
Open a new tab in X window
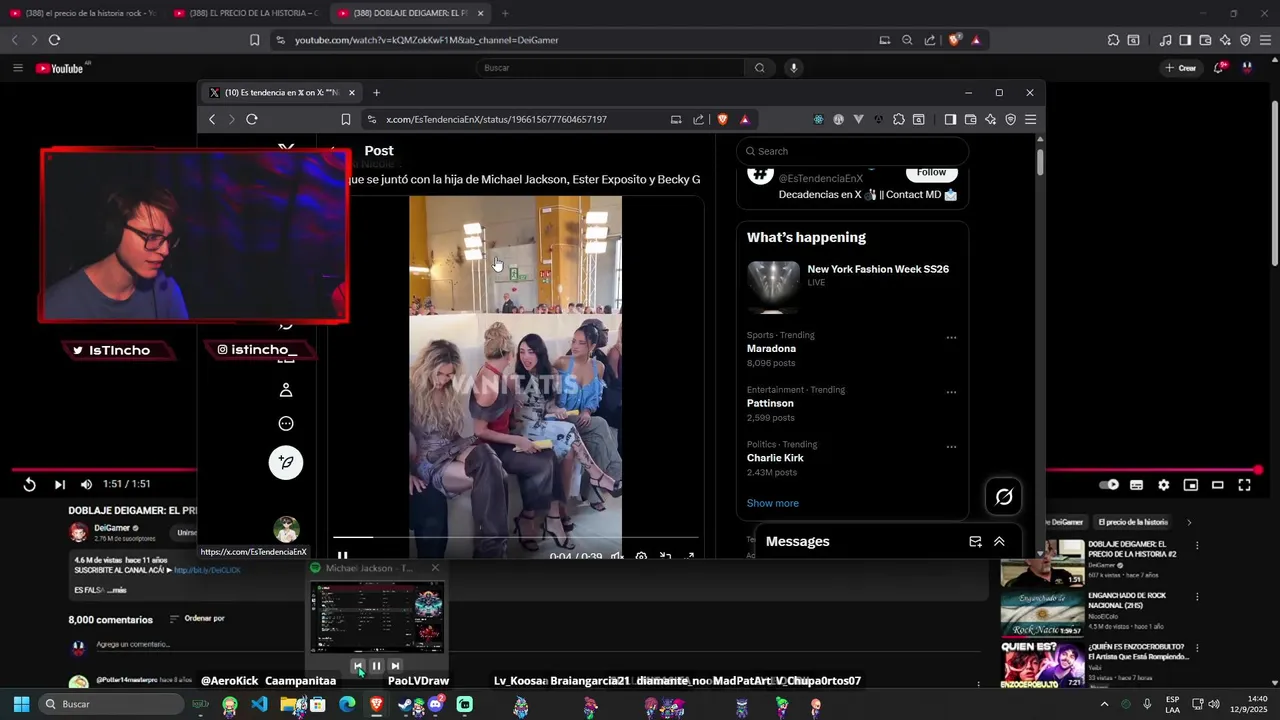(377, 93)
